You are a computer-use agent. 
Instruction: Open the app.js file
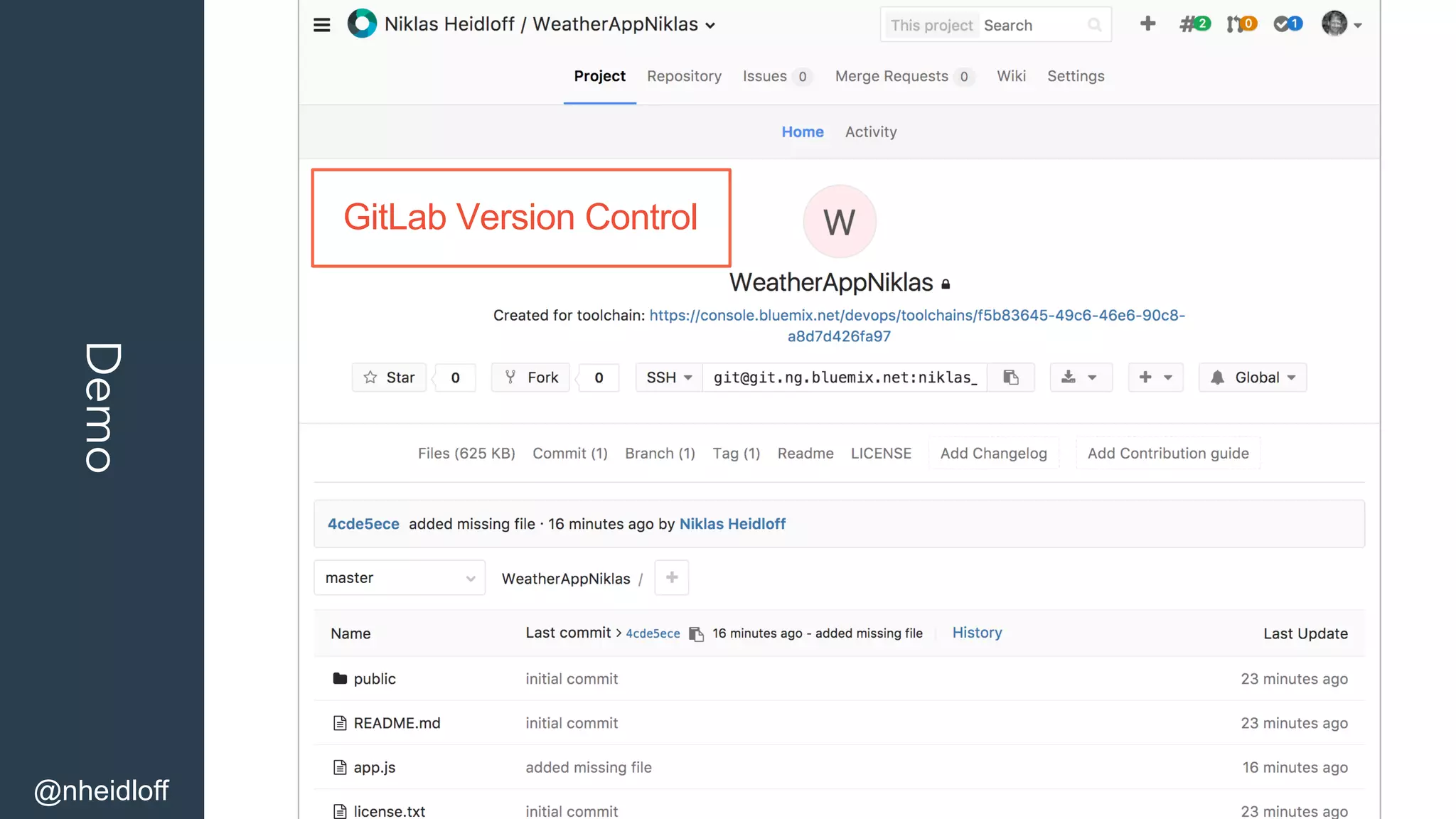375,767
